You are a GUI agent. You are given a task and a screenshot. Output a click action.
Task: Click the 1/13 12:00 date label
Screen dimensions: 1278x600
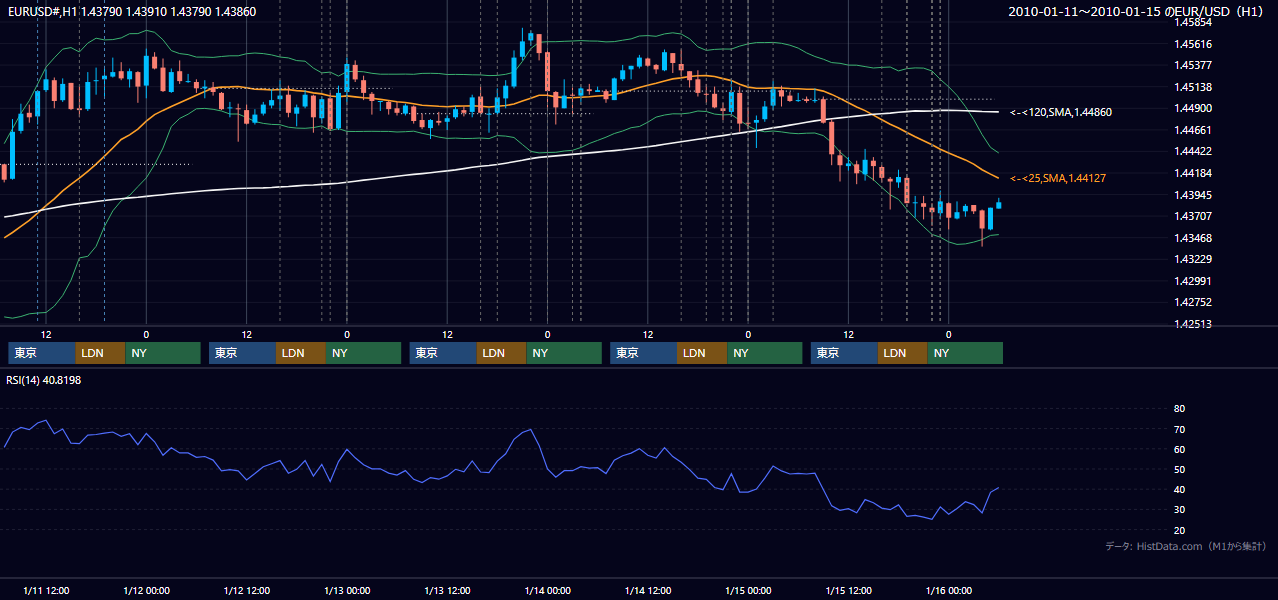(447, 591)
